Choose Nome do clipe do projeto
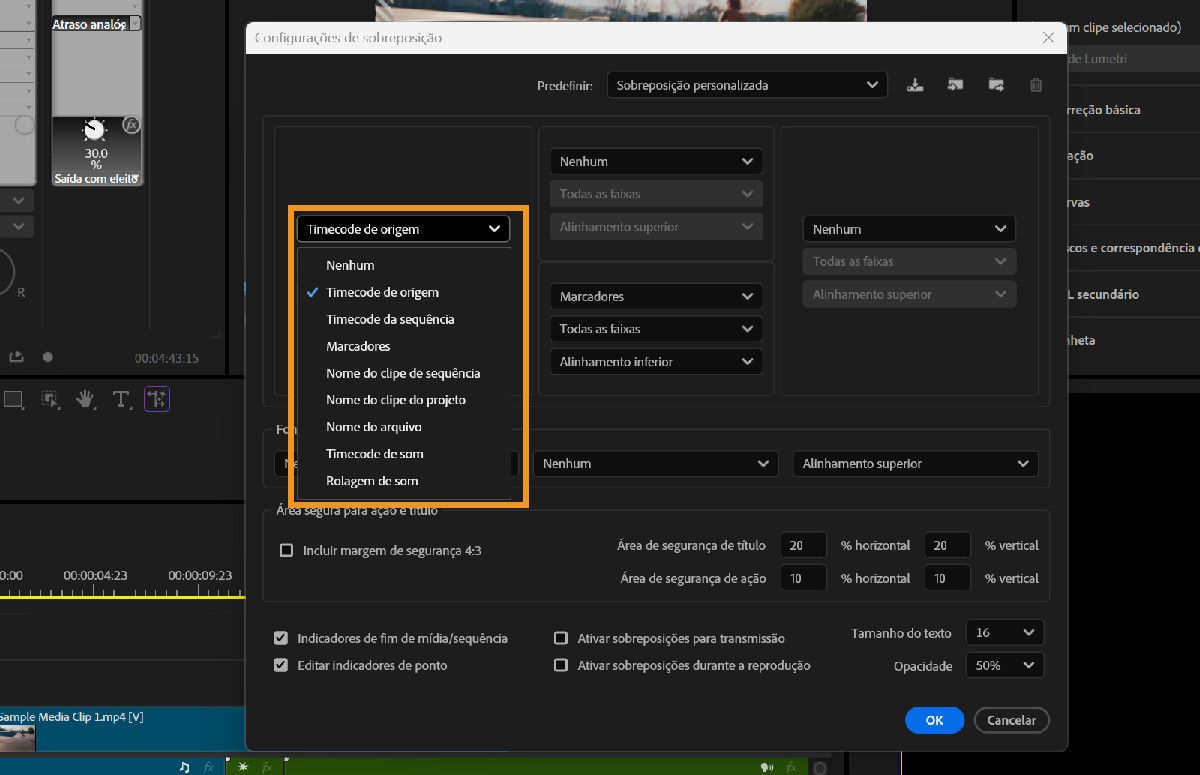This screenshot has width=1200, height=775. pyautogui.click(x=403, y=400)
